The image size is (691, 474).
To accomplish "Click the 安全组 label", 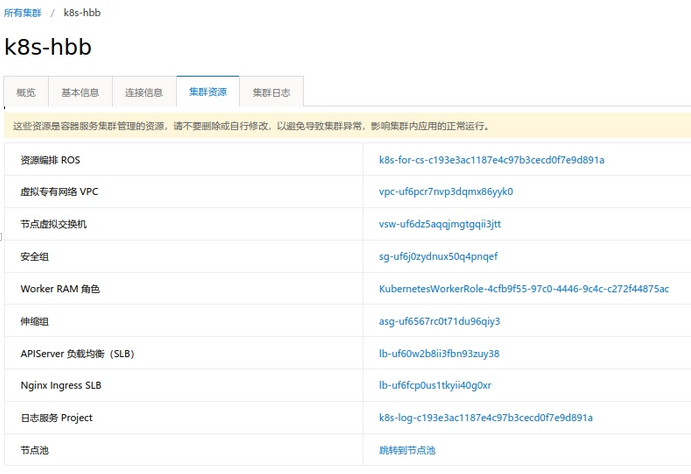I will tap(34, 256).
